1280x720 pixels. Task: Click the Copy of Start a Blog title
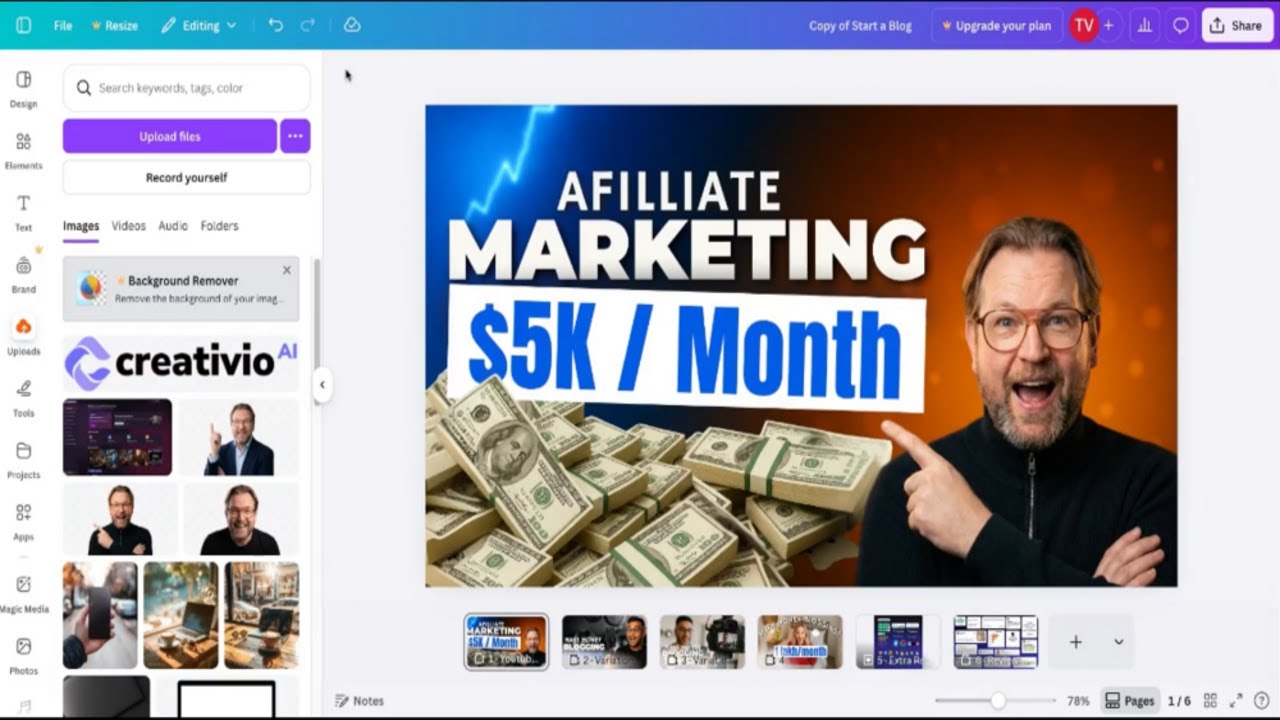[x=860, y=26]
